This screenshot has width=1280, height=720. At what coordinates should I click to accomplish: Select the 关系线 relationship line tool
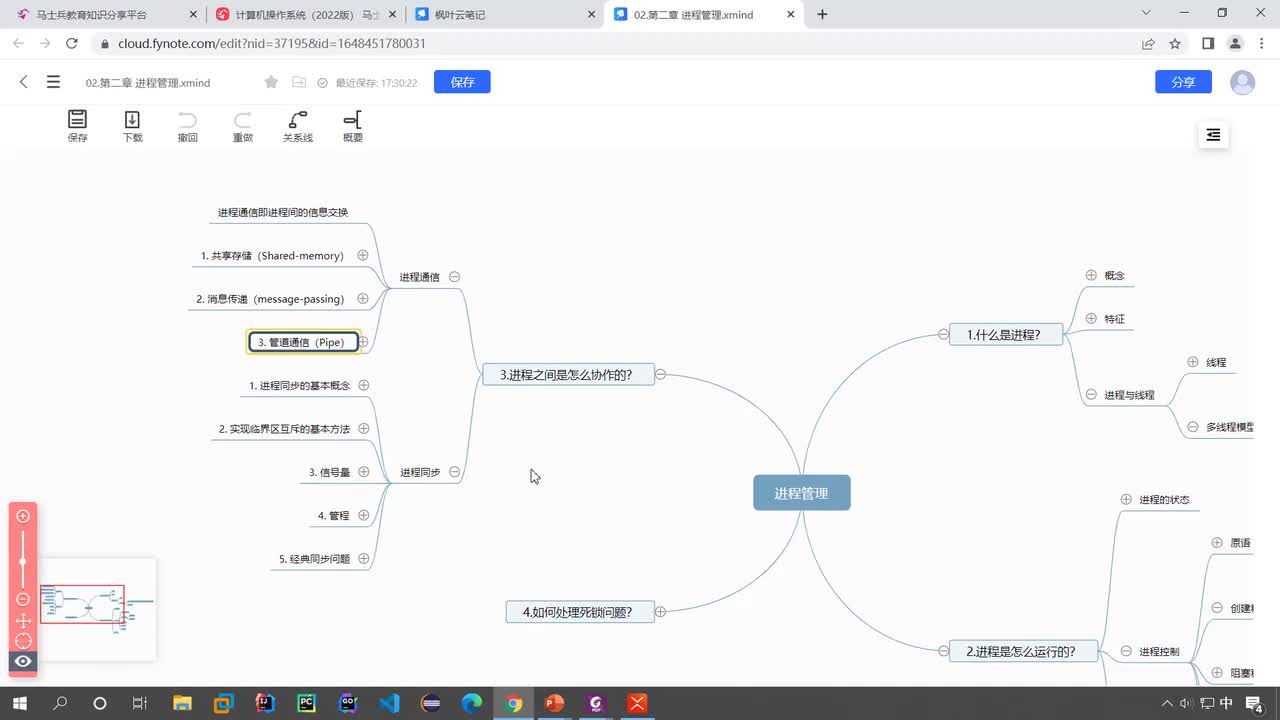pos(297,126)
